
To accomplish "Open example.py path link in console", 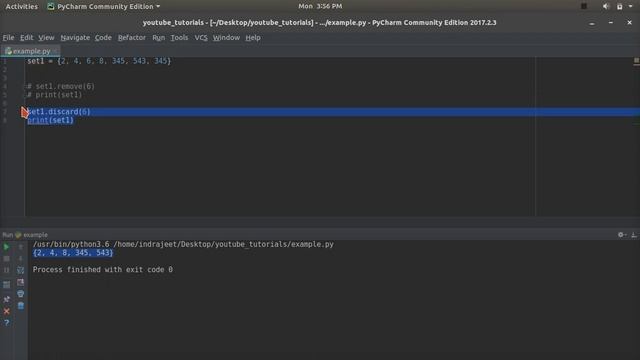I will tap(223, 244).
